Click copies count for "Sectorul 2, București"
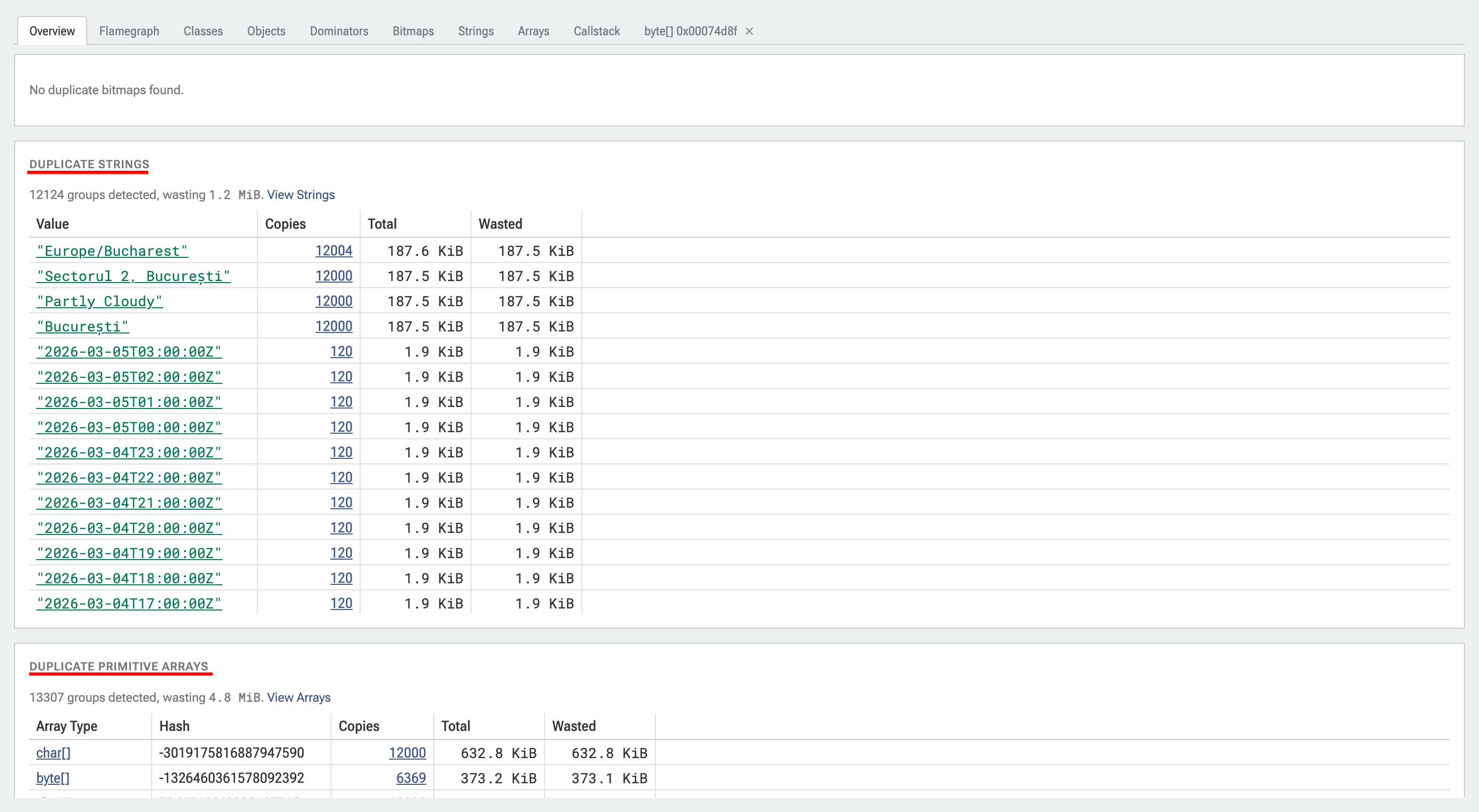 click(x=333, y=276)
